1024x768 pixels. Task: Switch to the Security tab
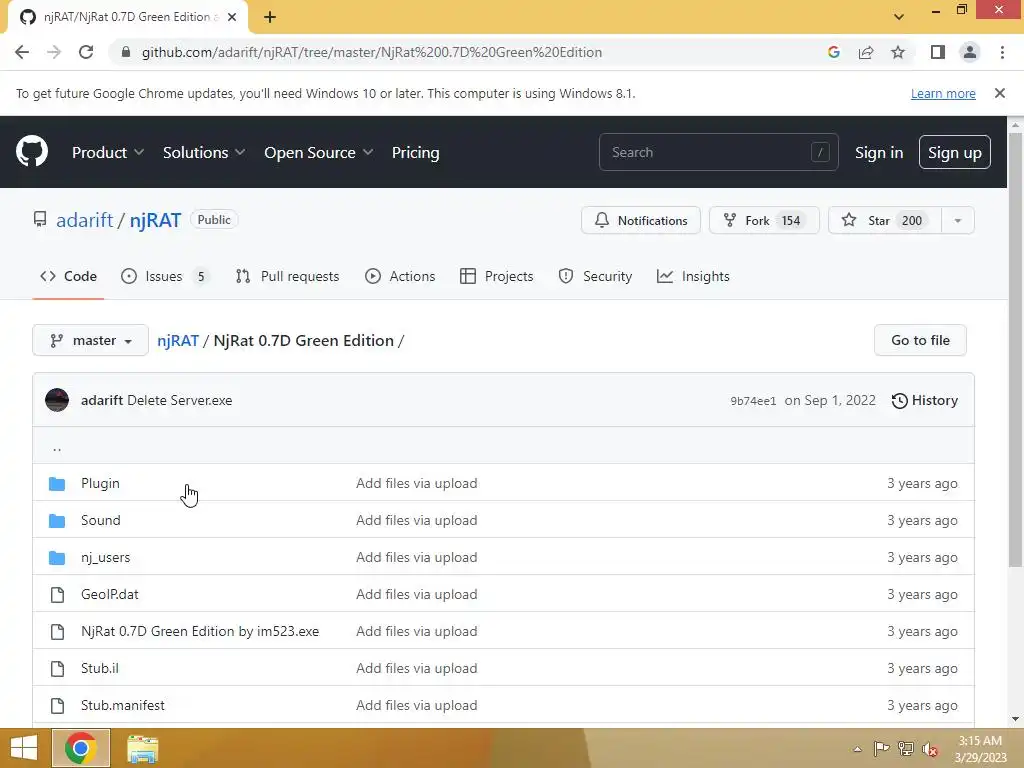point(595,276)
